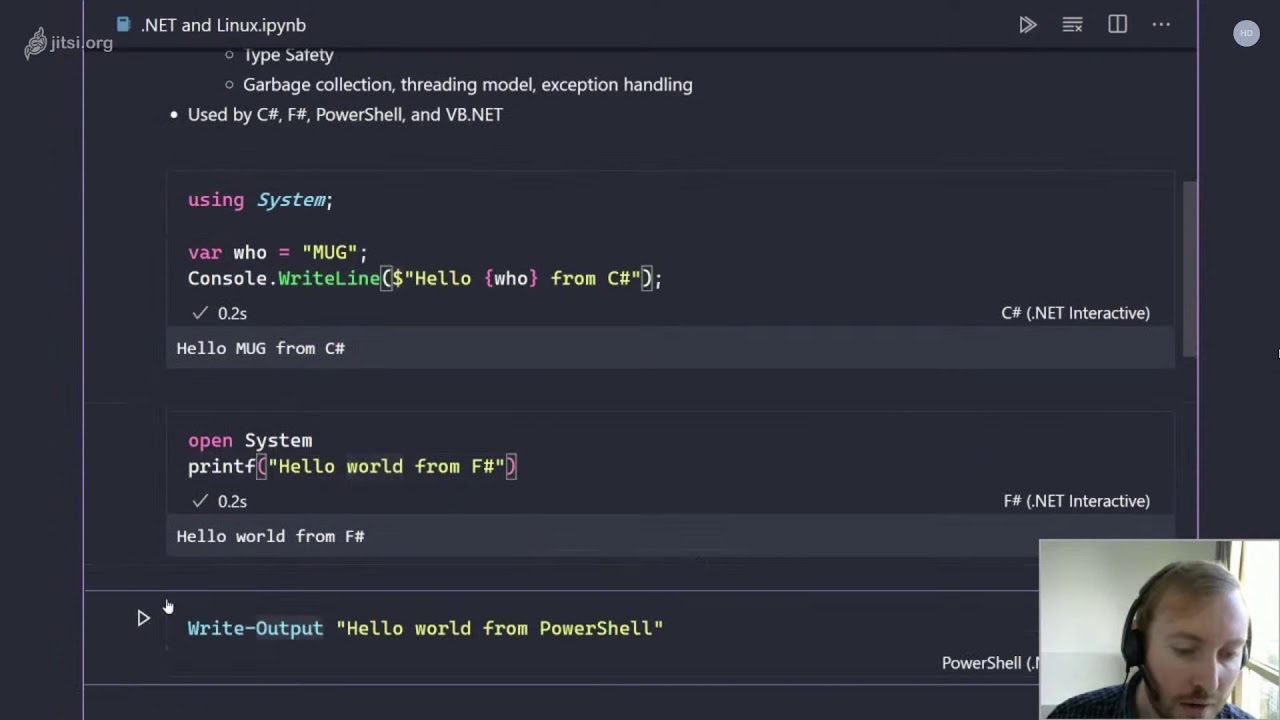The width and height of the screenshot is (1280, 720).
Task: Run the PowerShell Write-Output cell
Action: (143, 618)
